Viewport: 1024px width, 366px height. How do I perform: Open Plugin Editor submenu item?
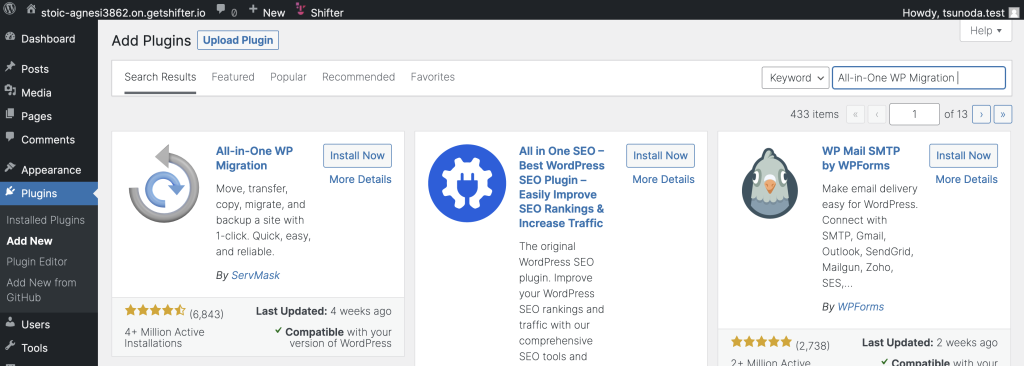point(37,262)
